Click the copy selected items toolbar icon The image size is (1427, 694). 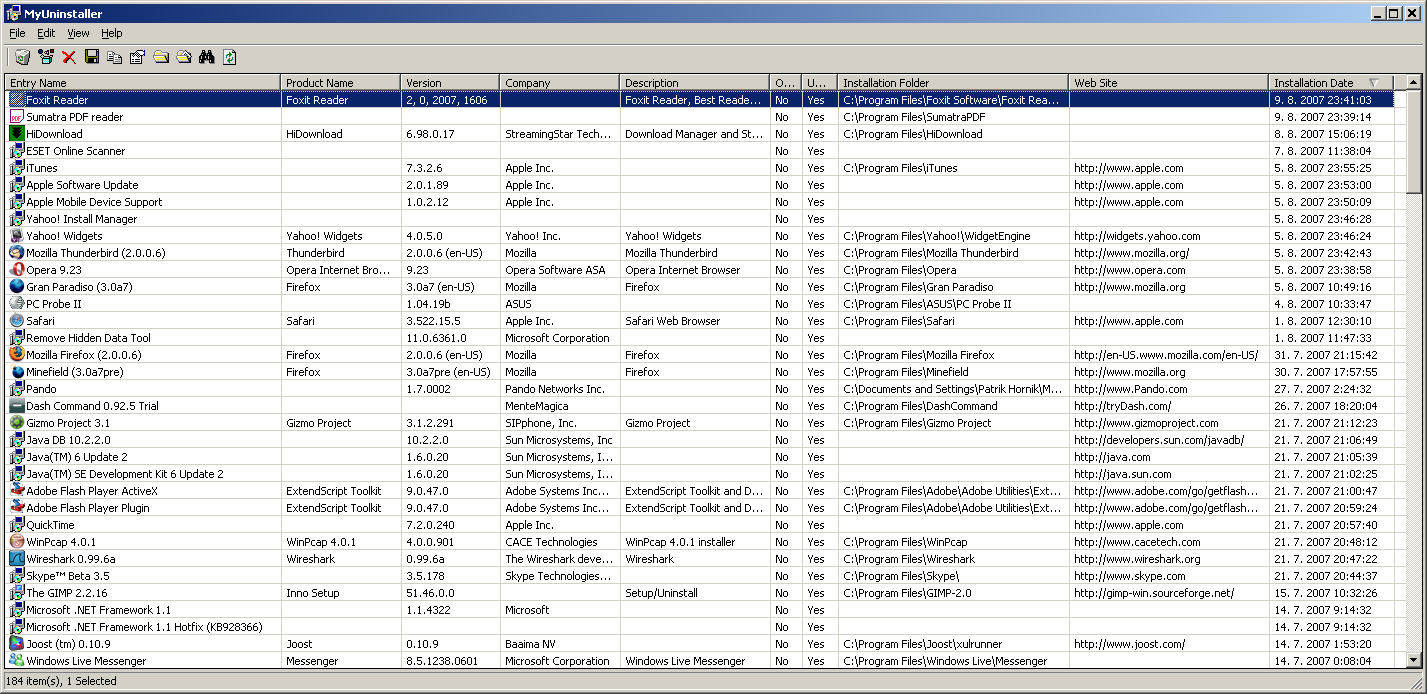point(115,57)
